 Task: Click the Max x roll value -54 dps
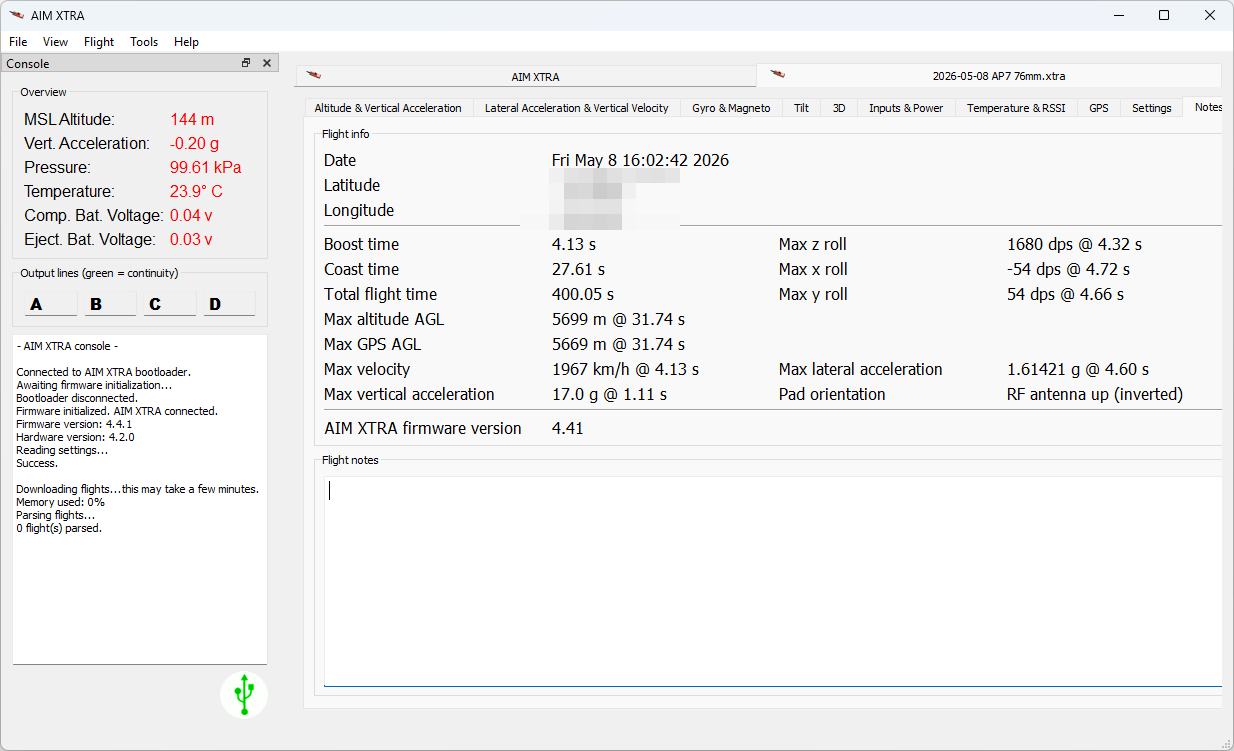pos(1068,269)
